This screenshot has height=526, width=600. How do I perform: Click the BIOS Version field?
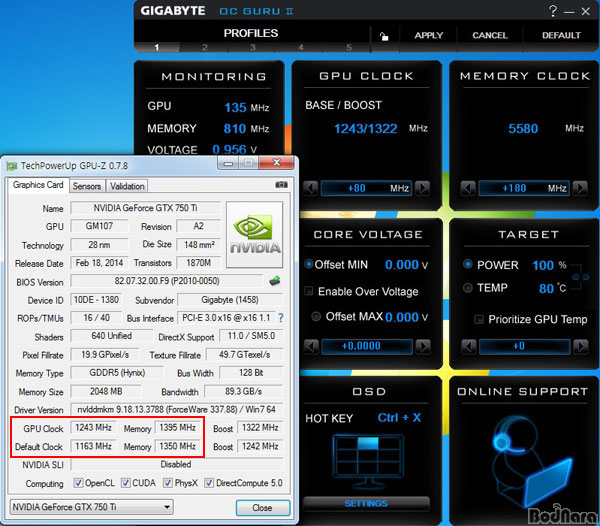[x=167, y=281]
